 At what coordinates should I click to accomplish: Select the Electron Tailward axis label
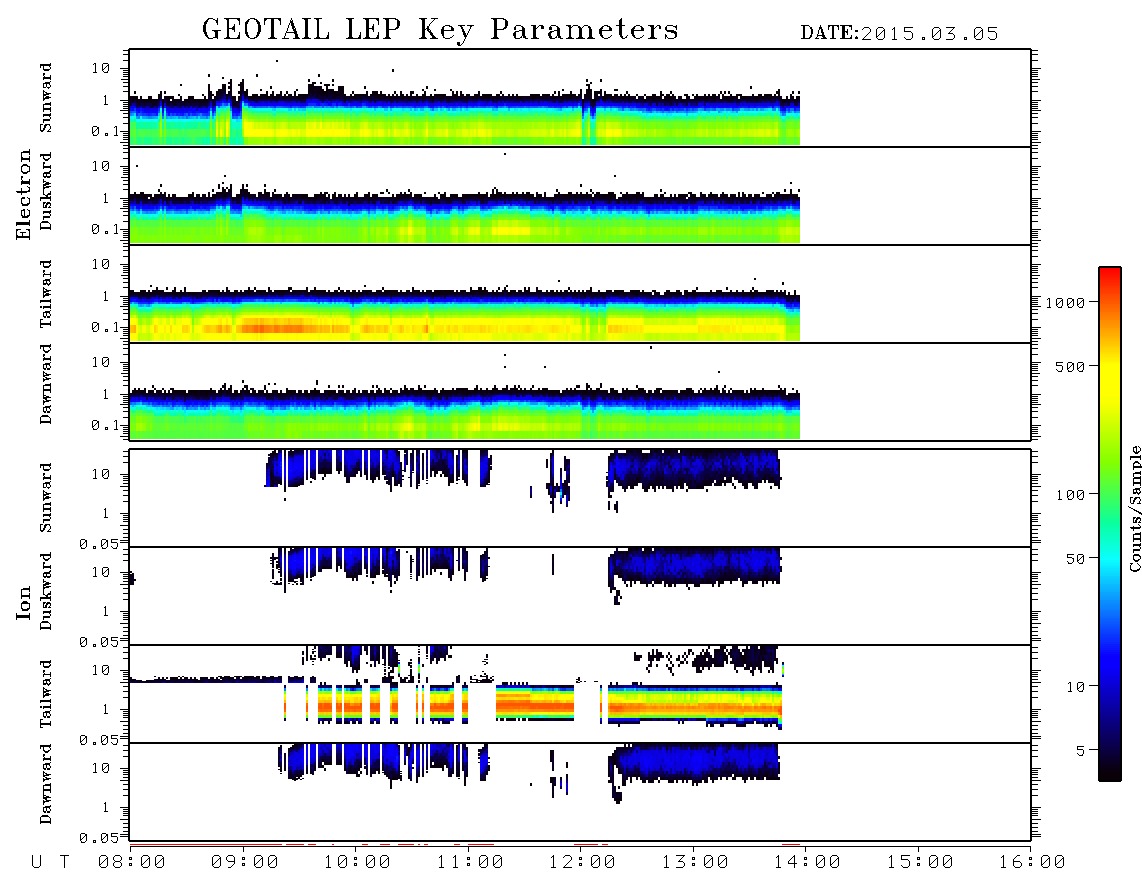click(46, 294)
